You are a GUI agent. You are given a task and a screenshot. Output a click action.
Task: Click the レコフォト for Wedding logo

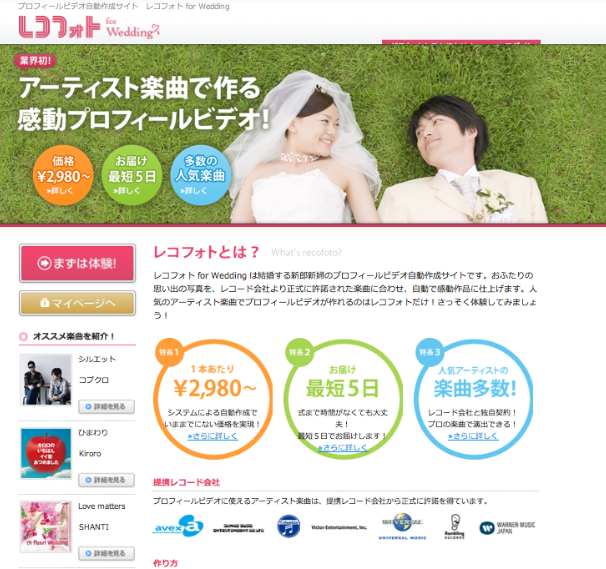(x=89, y=27)
